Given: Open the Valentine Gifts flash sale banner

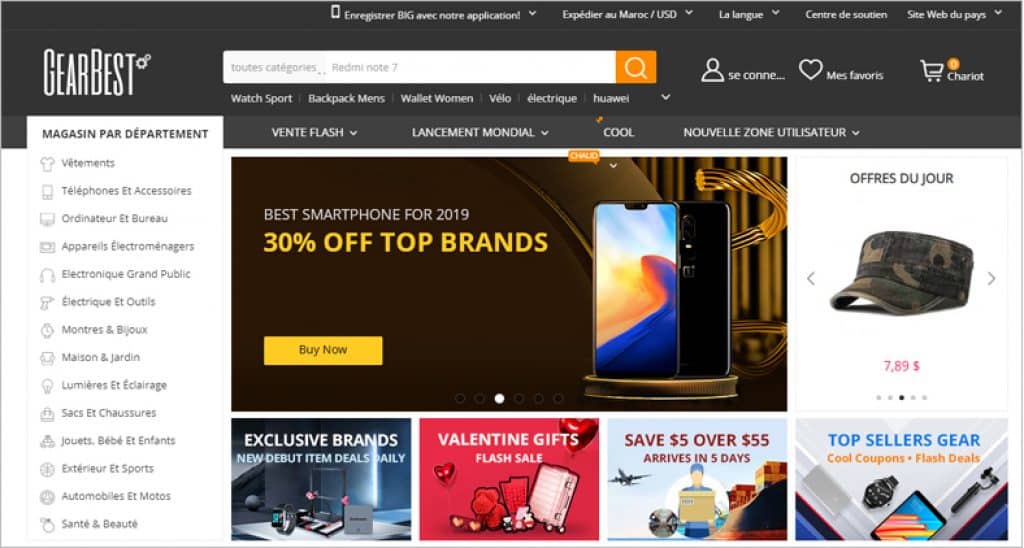Looking at the screenshot, I should [509, 479].
